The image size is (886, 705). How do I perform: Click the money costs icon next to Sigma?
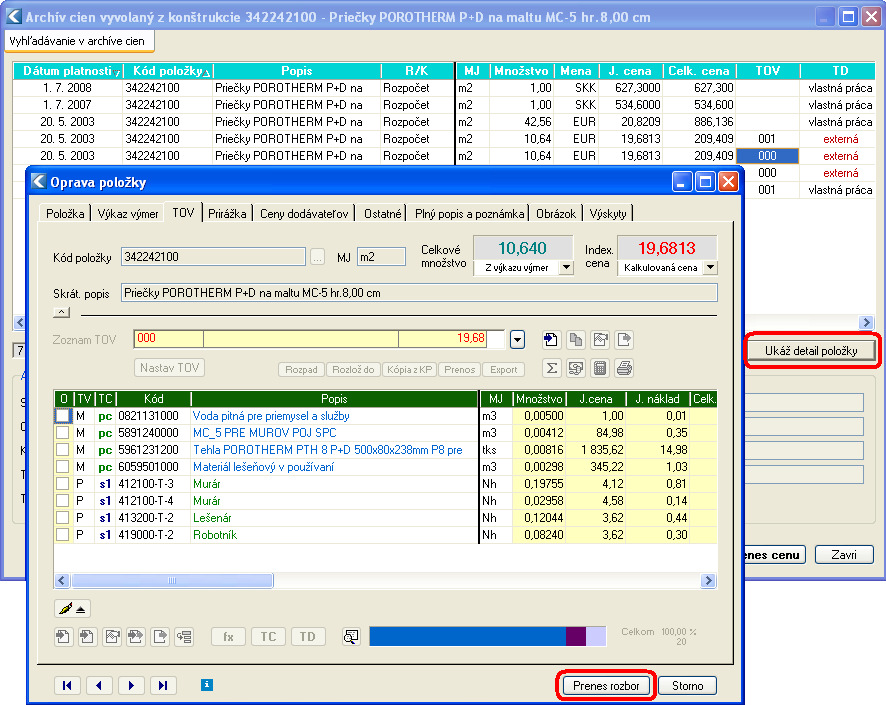pos(576,368)
